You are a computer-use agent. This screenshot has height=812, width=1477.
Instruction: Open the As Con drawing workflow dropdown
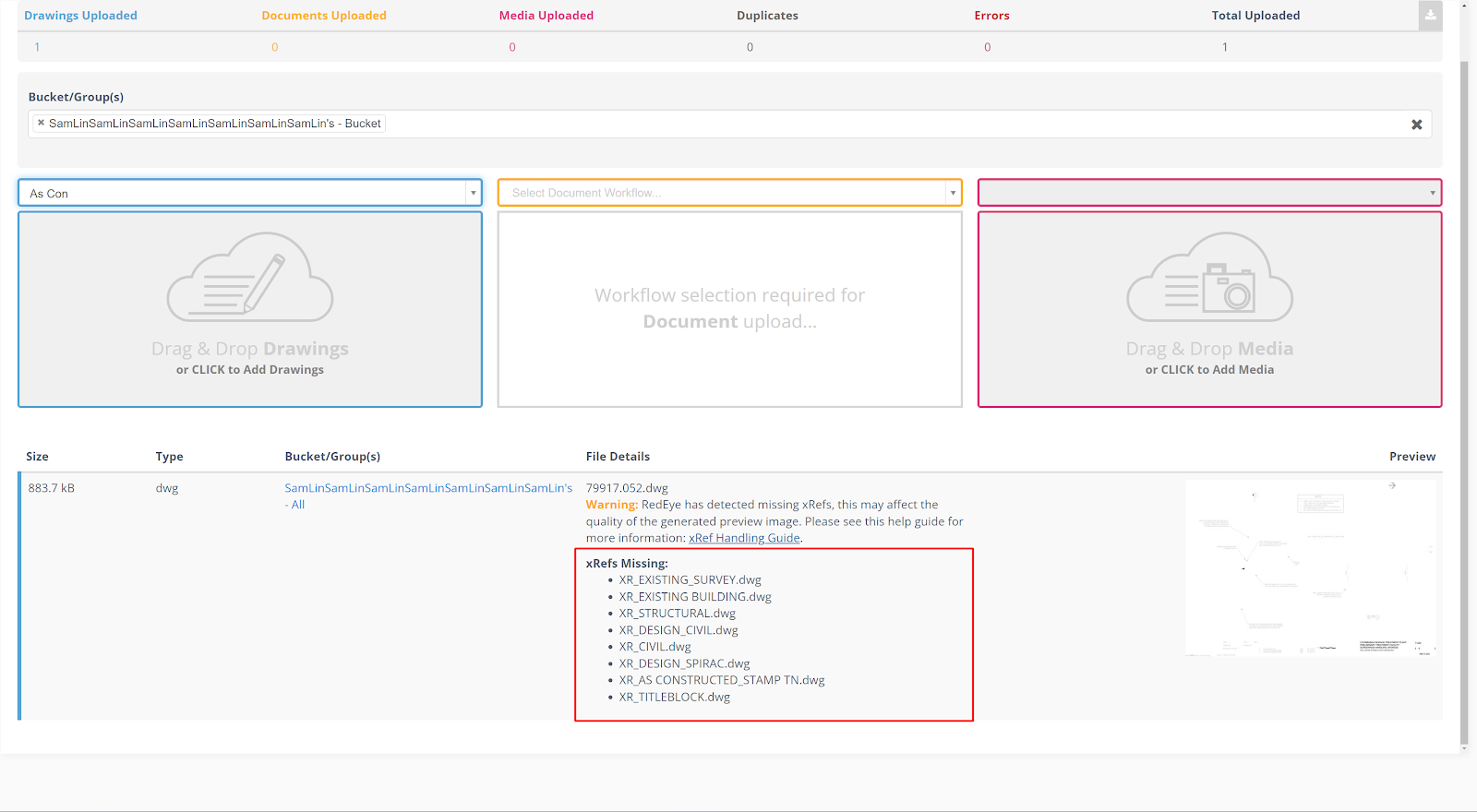pyautogui.click(x=249, y=193)
